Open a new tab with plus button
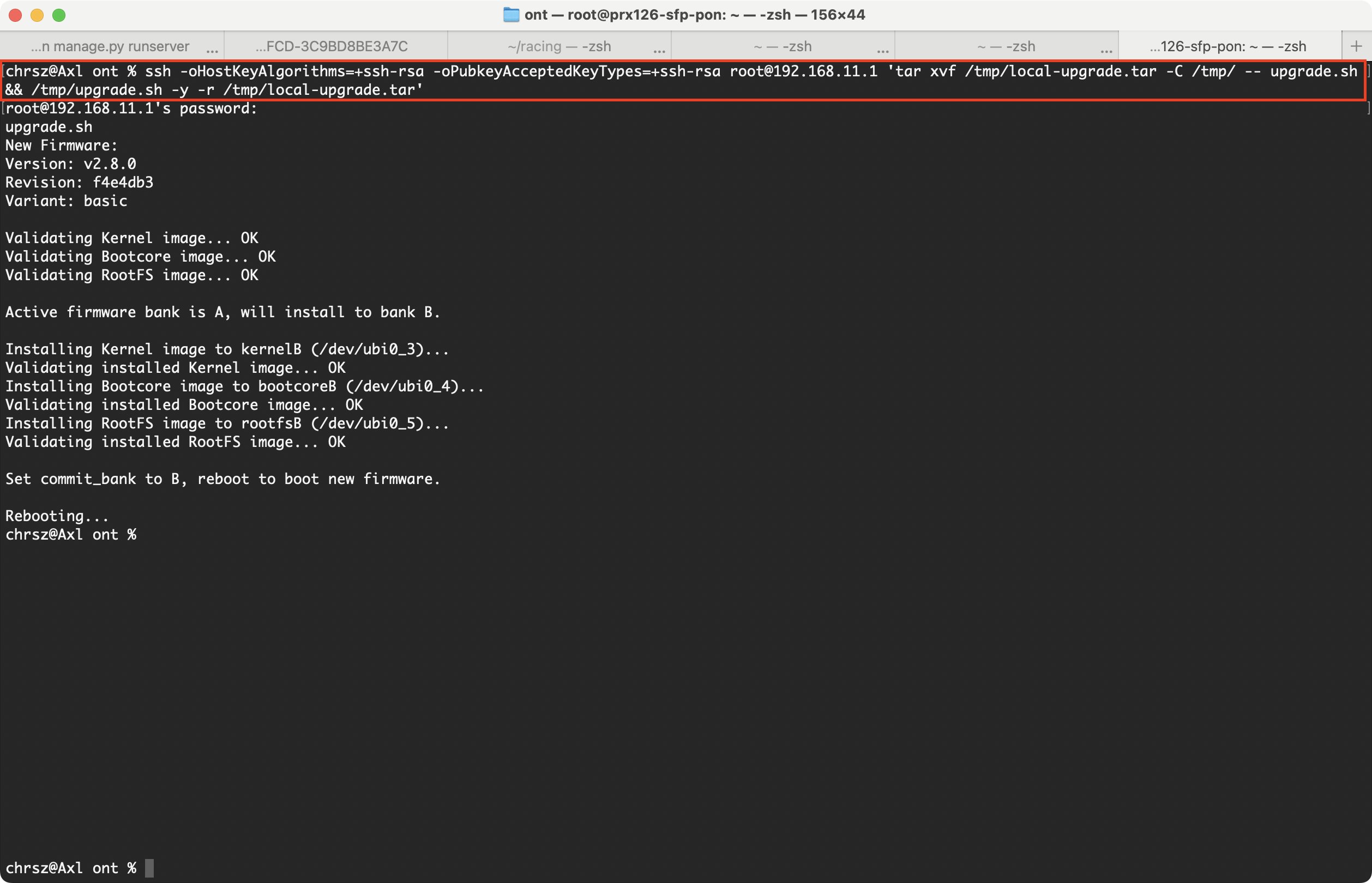 pos(1356,46)
